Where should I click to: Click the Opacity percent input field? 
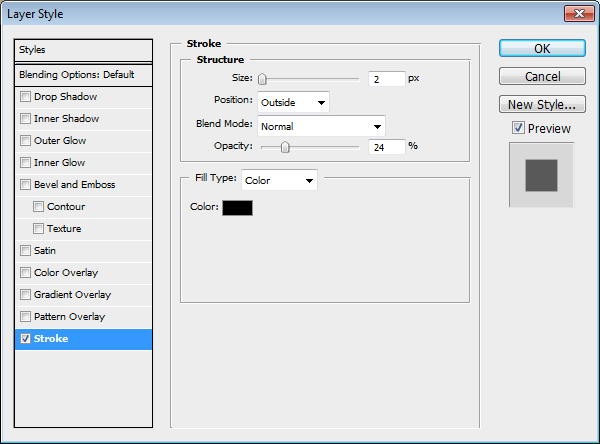(x=386, y=147)
